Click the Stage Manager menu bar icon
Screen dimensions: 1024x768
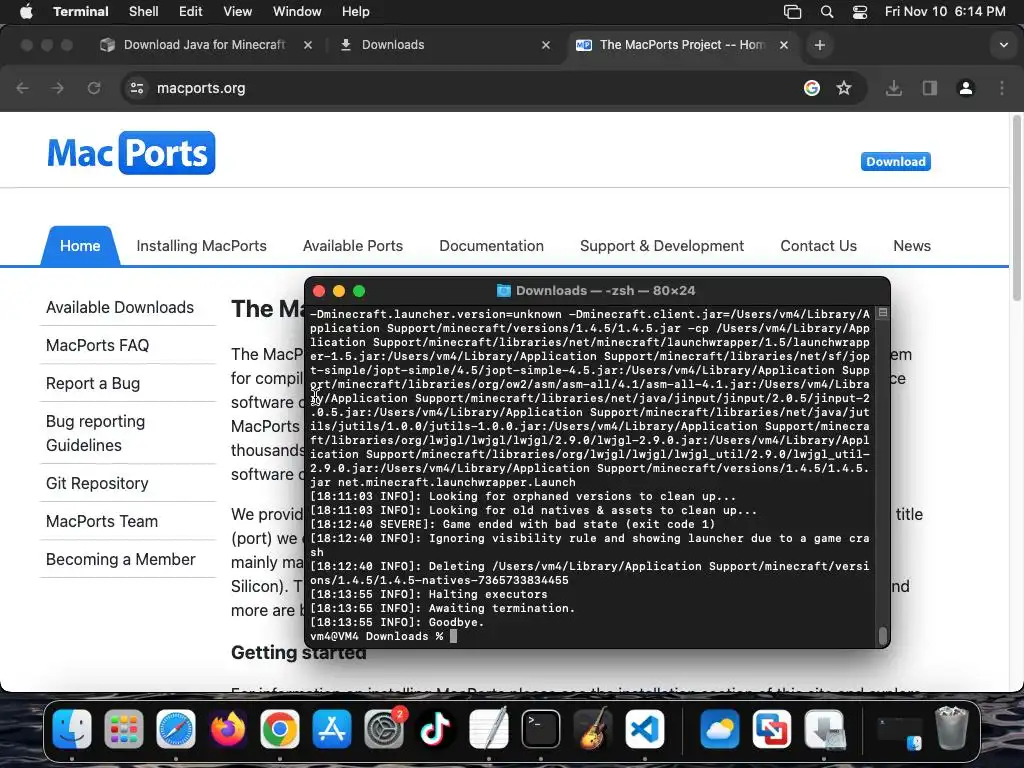792,11
